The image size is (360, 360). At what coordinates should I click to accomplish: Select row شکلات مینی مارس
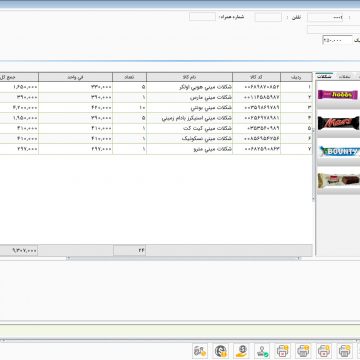(156, 97)
